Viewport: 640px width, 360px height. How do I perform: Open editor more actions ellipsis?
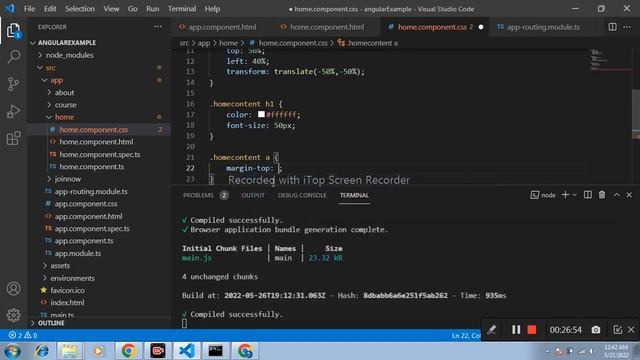(x=627, y=27)
